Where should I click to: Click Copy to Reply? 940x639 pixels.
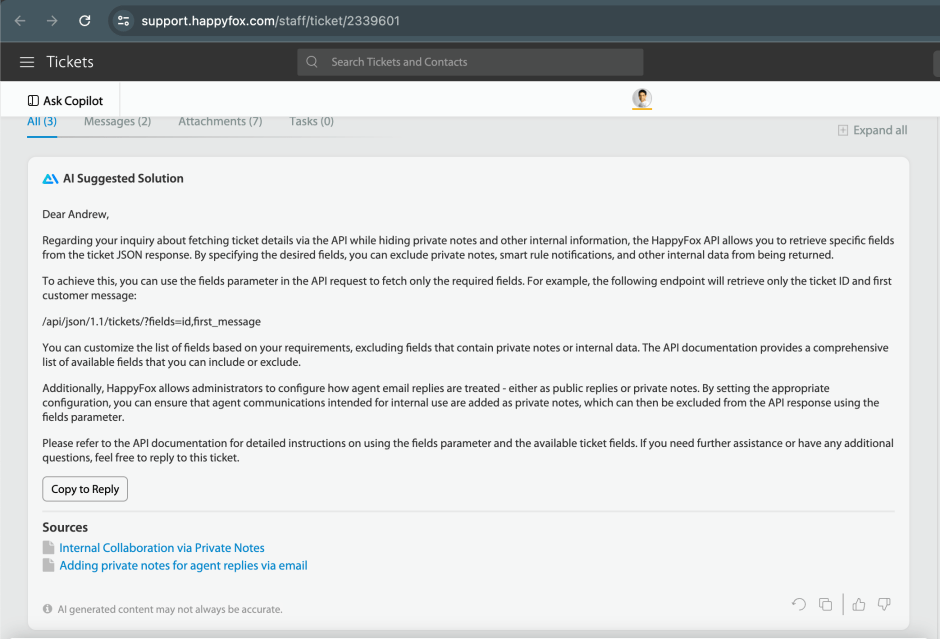tap(85, 489)
